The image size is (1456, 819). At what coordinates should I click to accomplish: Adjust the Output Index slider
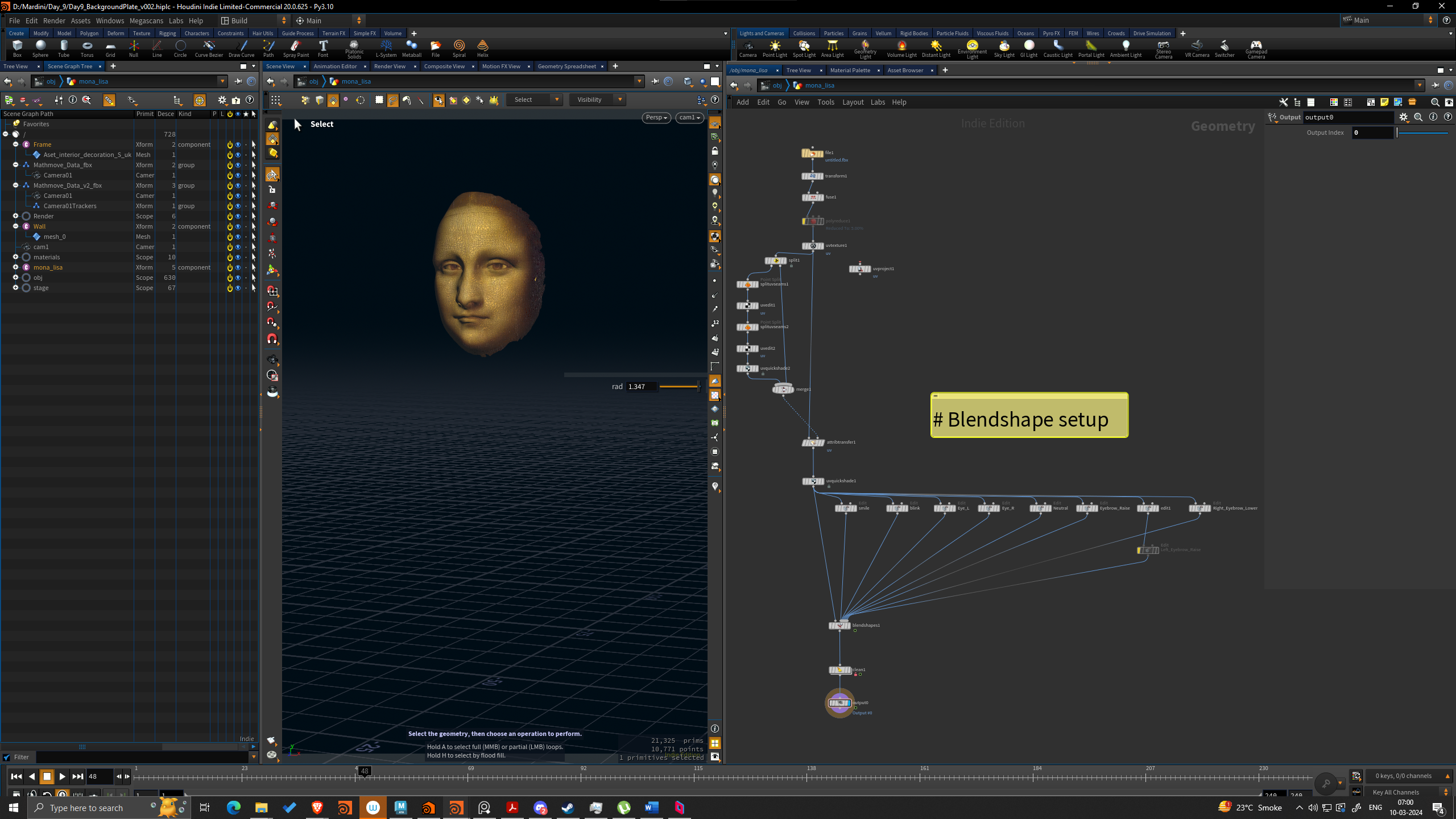tap(1422, 133)
